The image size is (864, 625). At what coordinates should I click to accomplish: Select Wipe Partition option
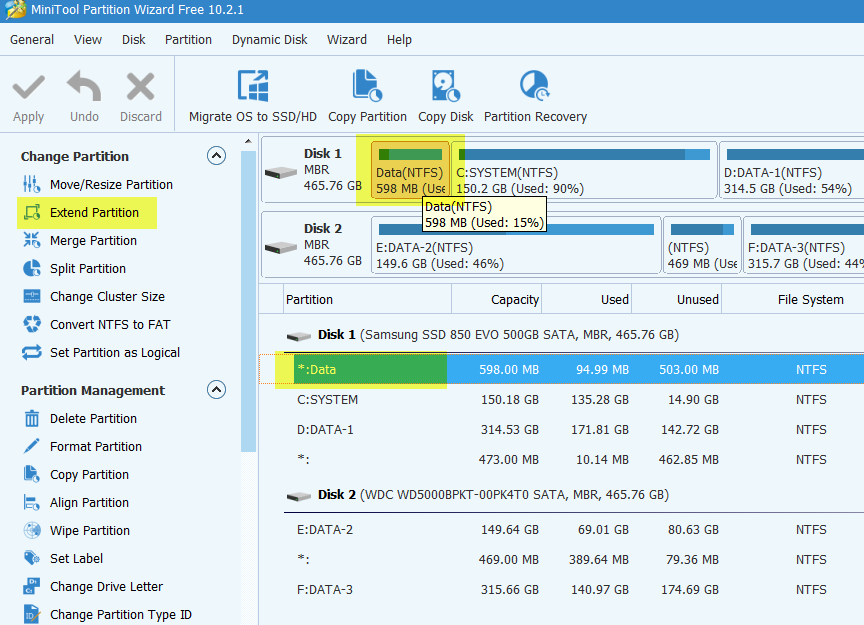(x=77, y=531)
